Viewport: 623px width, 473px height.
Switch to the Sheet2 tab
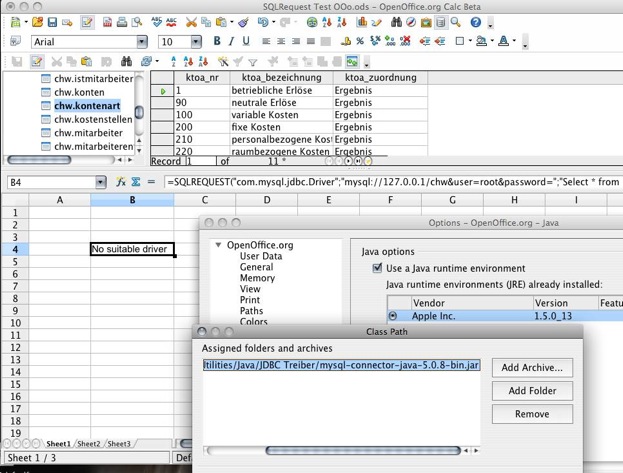[x=89, y=443]
